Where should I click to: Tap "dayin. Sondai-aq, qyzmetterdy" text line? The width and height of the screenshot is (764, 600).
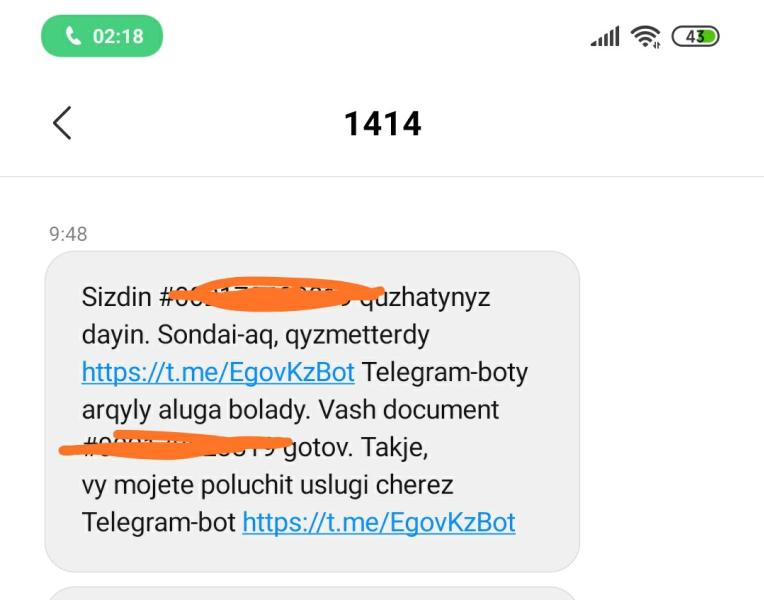(256, 335)
